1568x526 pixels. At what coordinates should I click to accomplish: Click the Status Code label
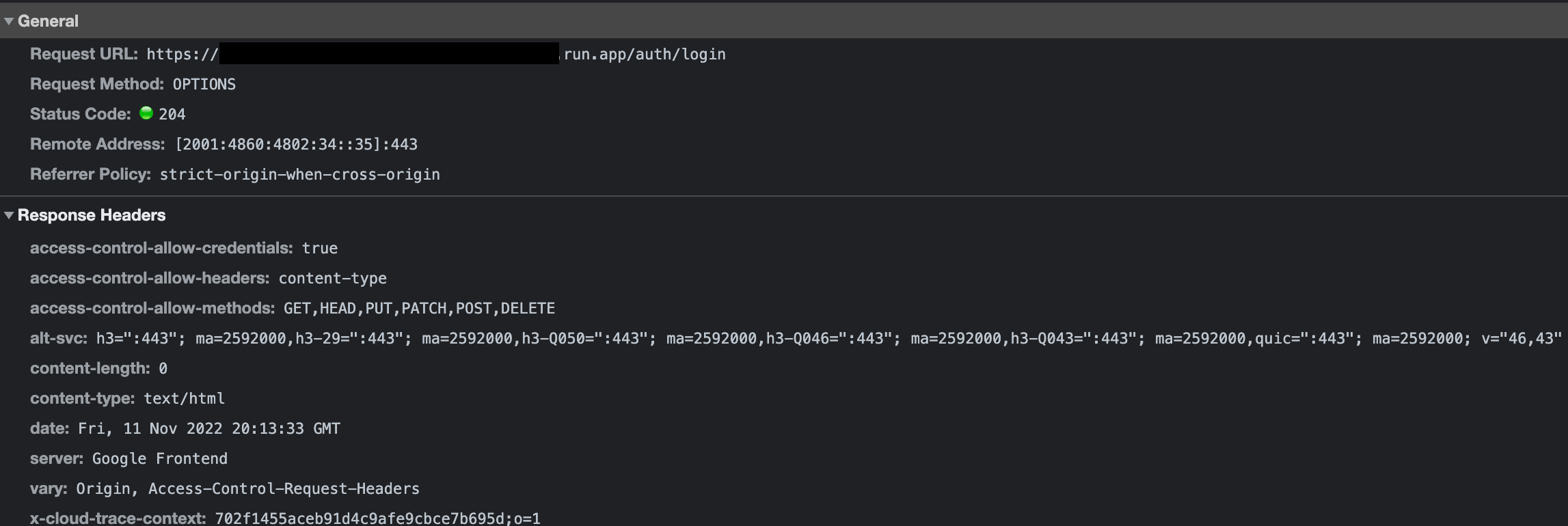click(x=81, y=114)
